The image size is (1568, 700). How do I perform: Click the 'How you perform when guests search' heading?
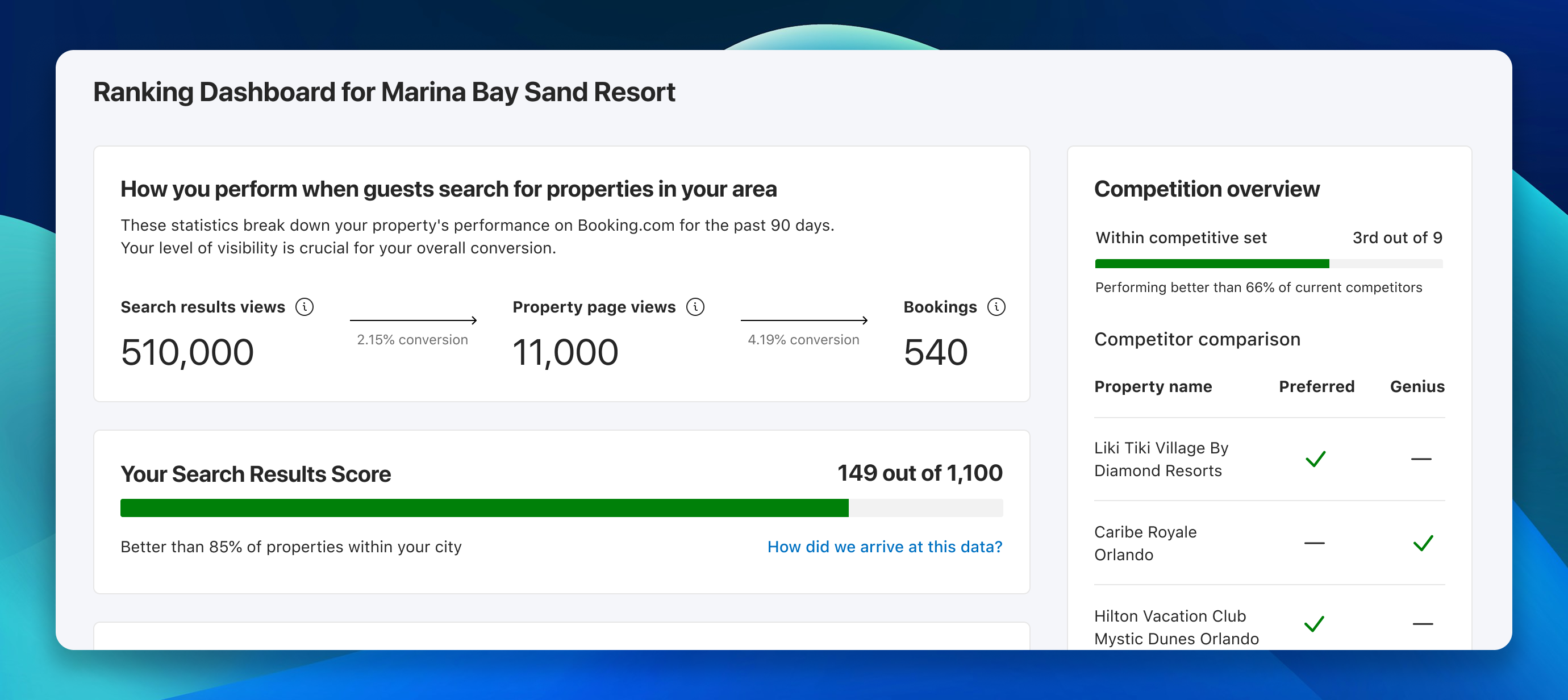tap(449, 189)
